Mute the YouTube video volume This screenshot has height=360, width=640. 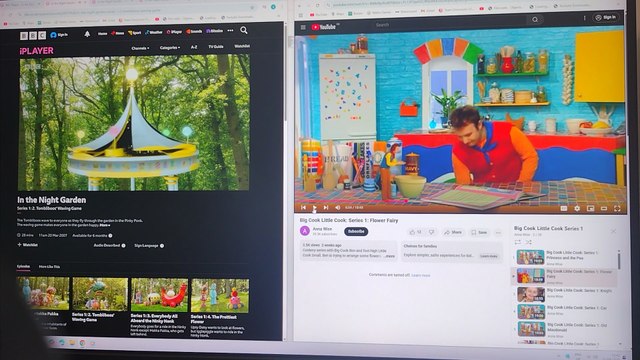(x=338, y=207)
